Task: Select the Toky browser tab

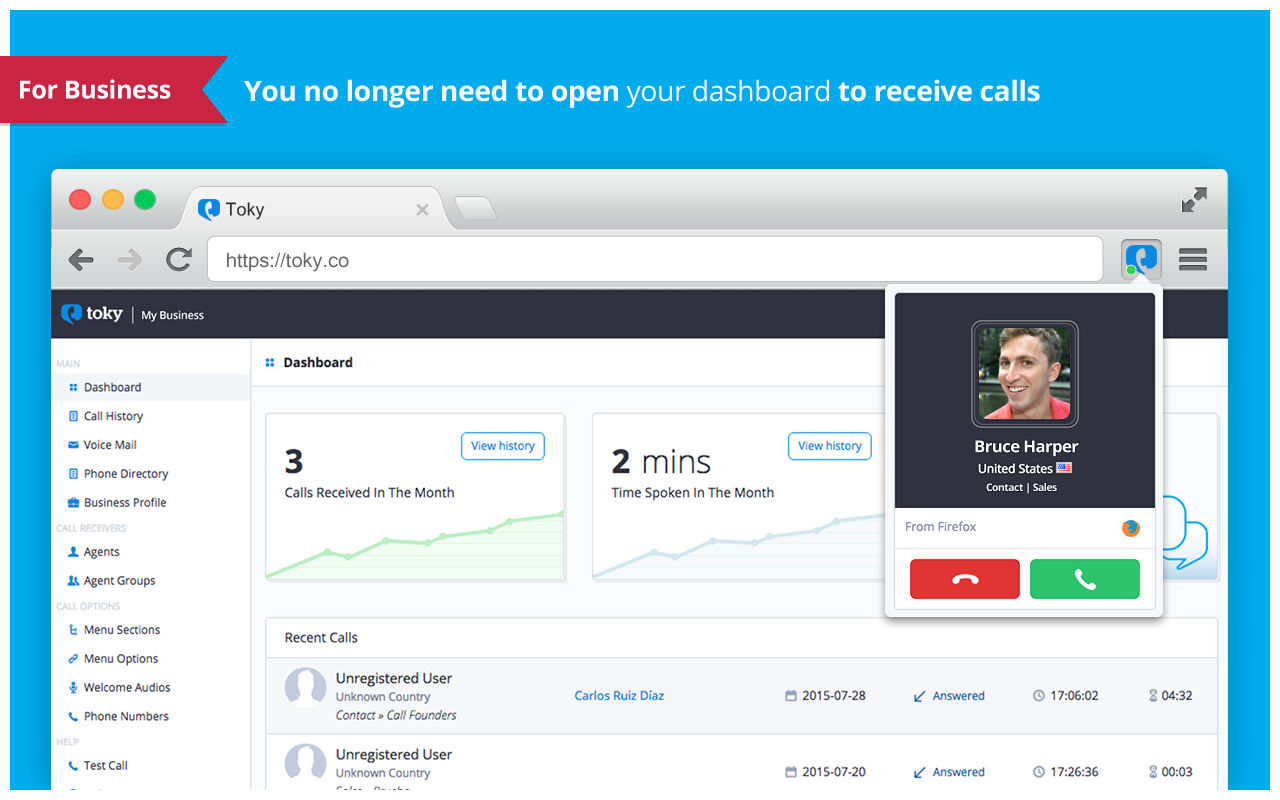Action: (312, 208)
